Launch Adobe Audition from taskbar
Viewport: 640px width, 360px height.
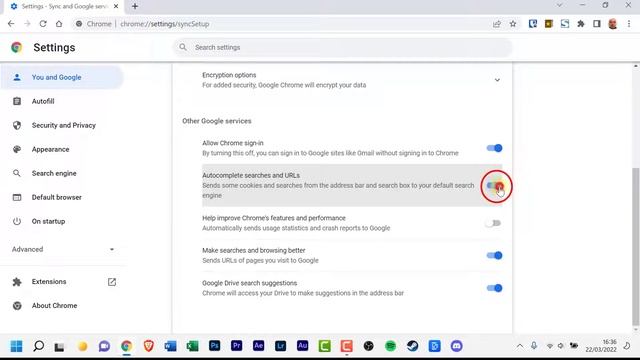point(303,346)
